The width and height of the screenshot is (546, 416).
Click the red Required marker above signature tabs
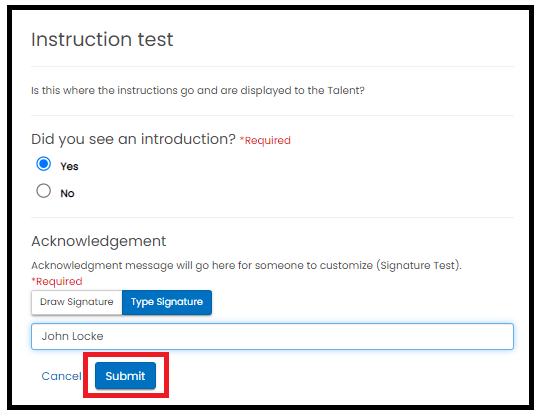click(57, 281)
